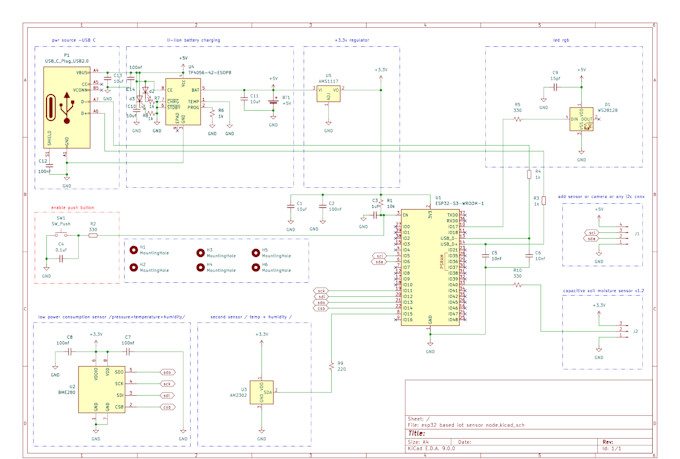Click mounting hole H4
The image size is (680, 459).
tap(200, 267)
